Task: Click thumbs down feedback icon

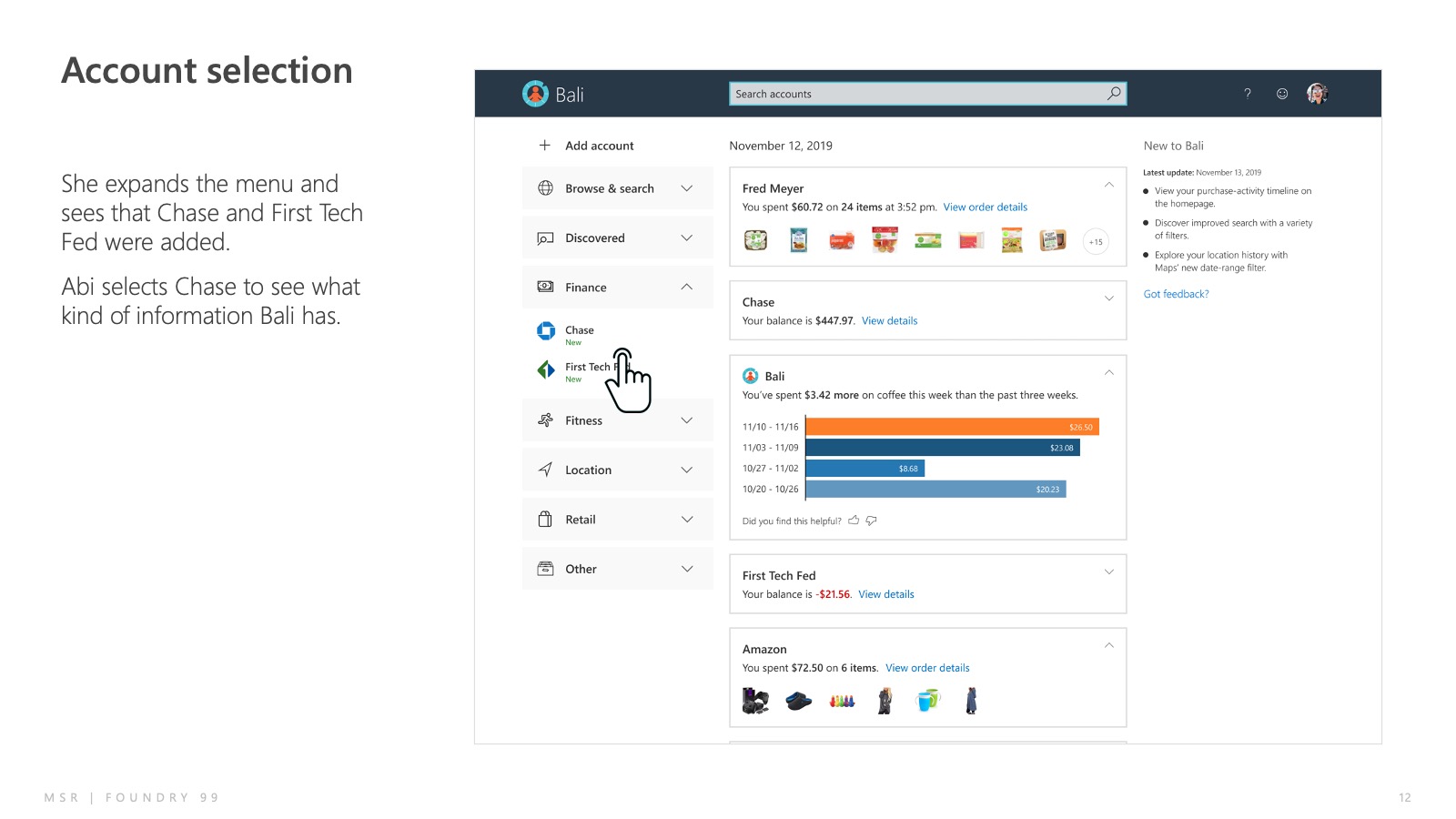Action: coord(872,521)
